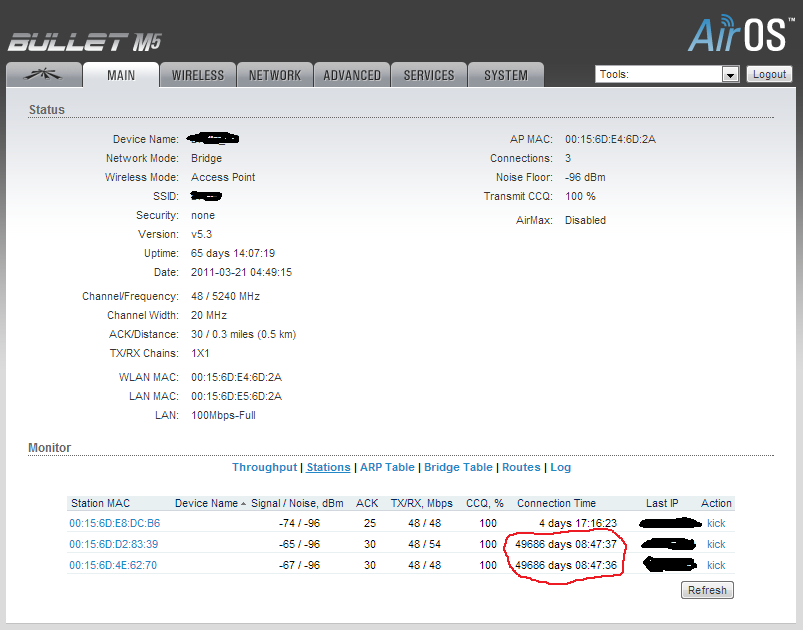Open station 00:15:6D:D2:83:39 details
The height and width of the screenshot is (630, 803).
[x=114, y=544]
